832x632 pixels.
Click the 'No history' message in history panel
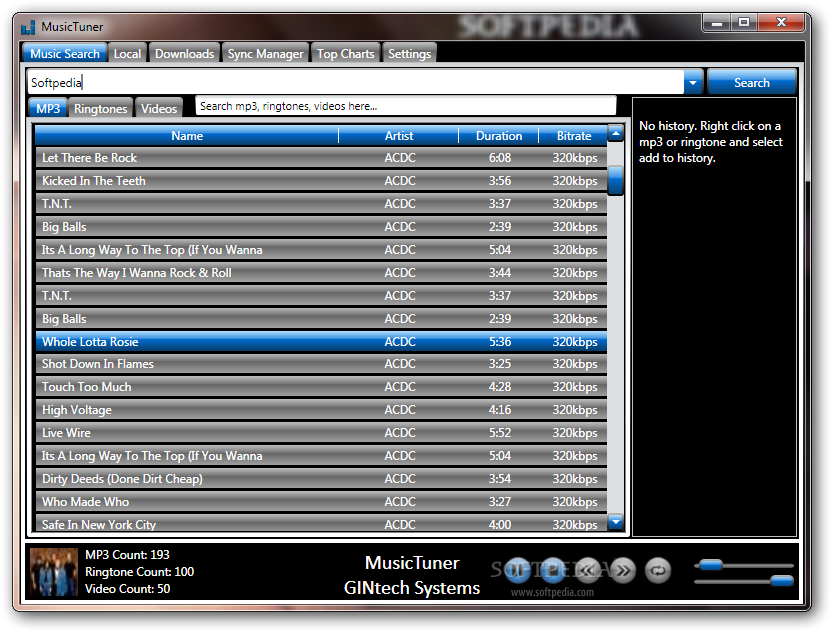[x=710, y=142]
